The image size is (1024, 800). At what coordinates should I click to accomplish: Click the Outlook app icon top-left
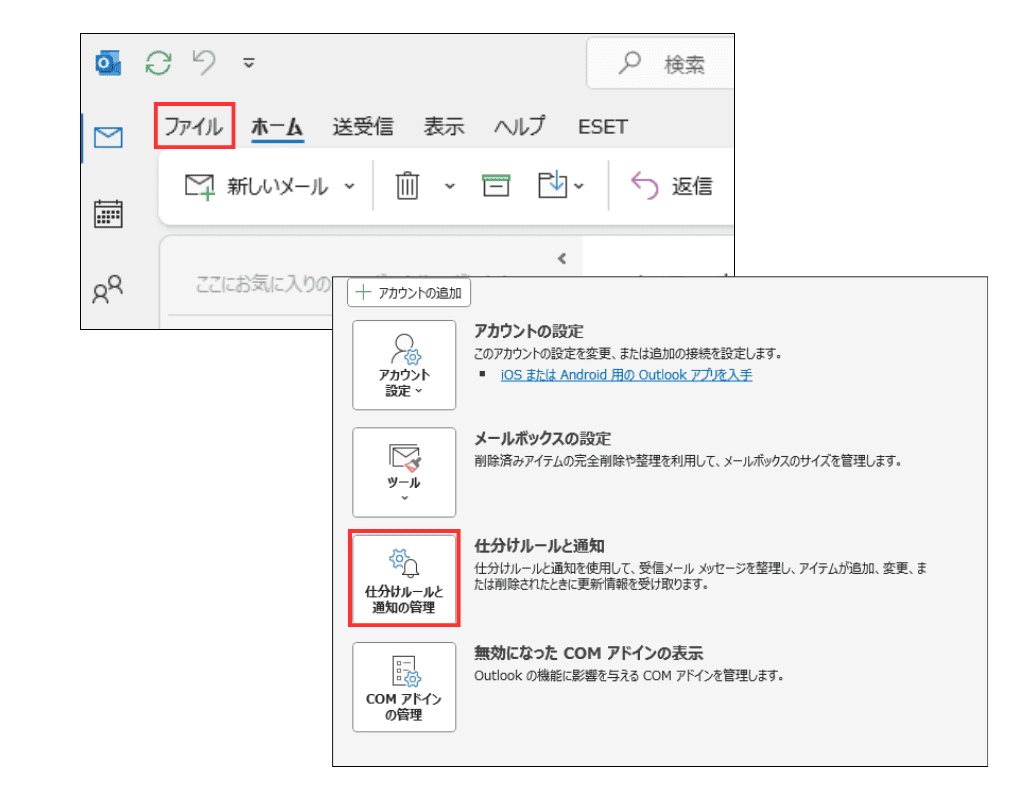pyautogui.click(x=107, y=62)
